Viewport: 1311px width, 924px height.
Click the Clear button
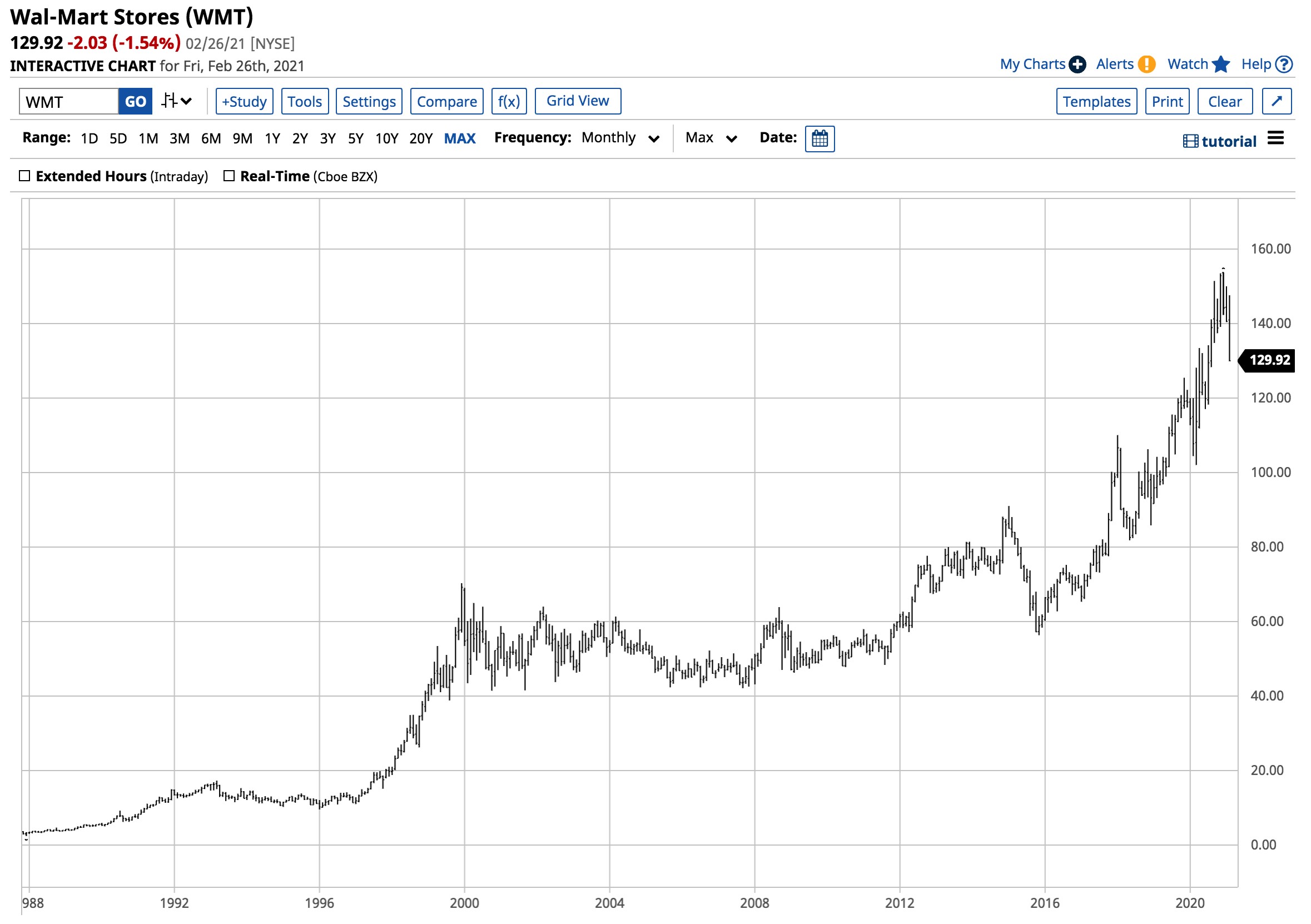point(1225,101)
